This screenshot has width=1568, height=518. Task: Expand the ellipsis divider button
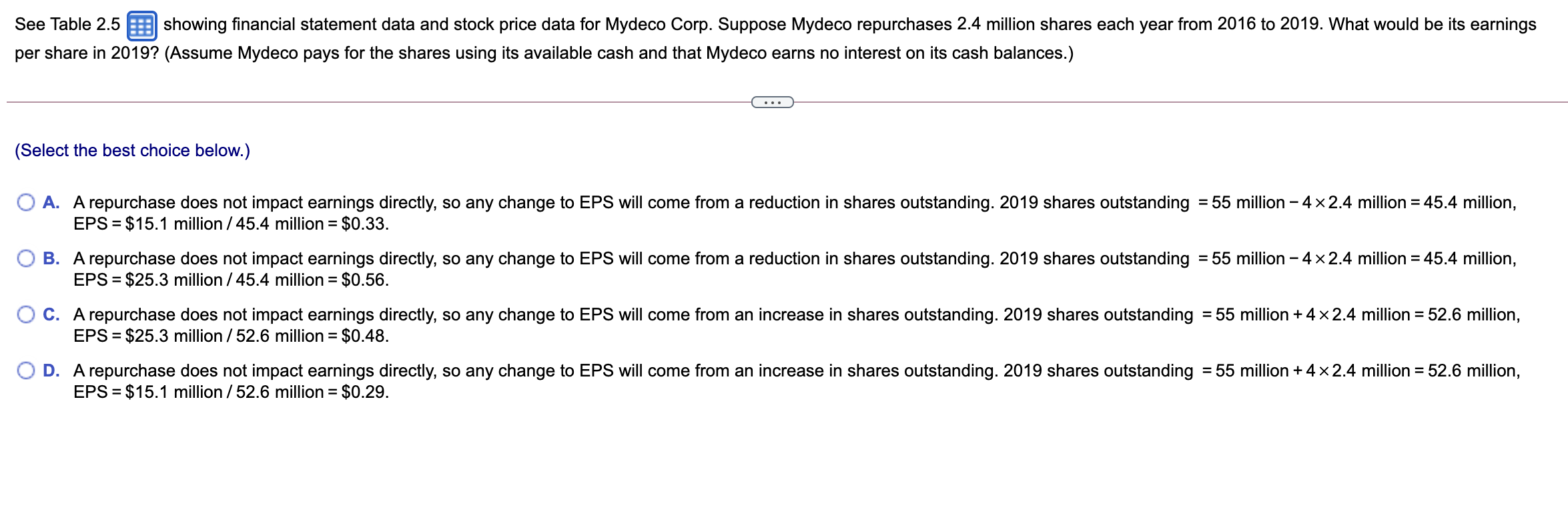(x=772, y=102)
